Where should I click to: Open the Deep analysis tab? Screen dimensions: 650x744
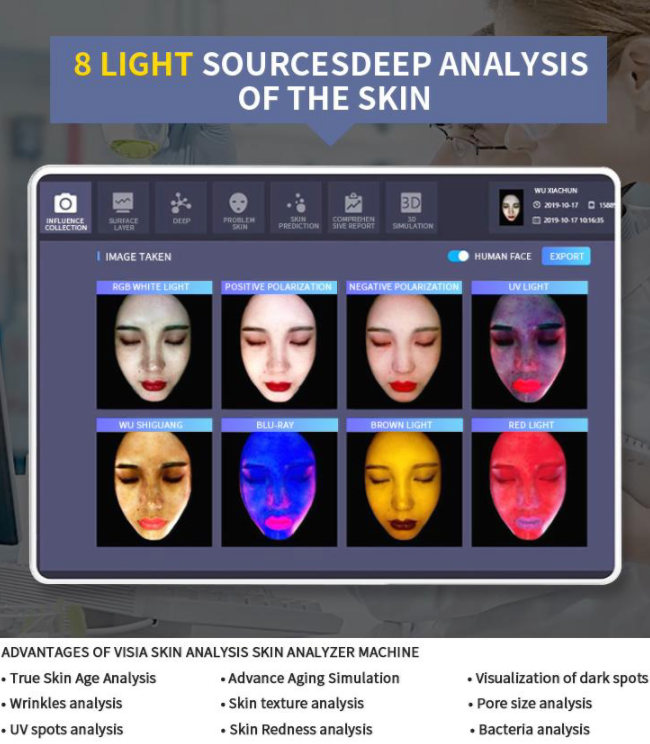(x=181, y=208)
